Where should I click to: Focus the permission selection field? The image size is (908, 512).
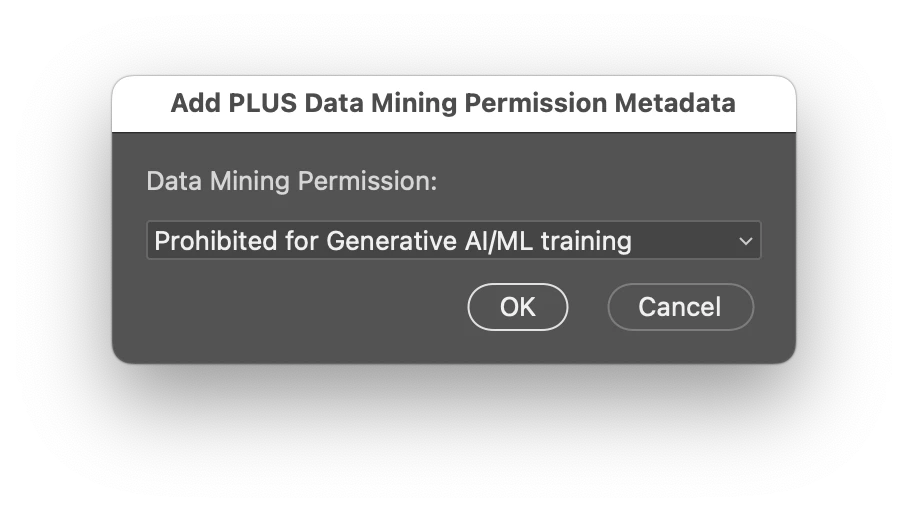click(x=453, y=240)
